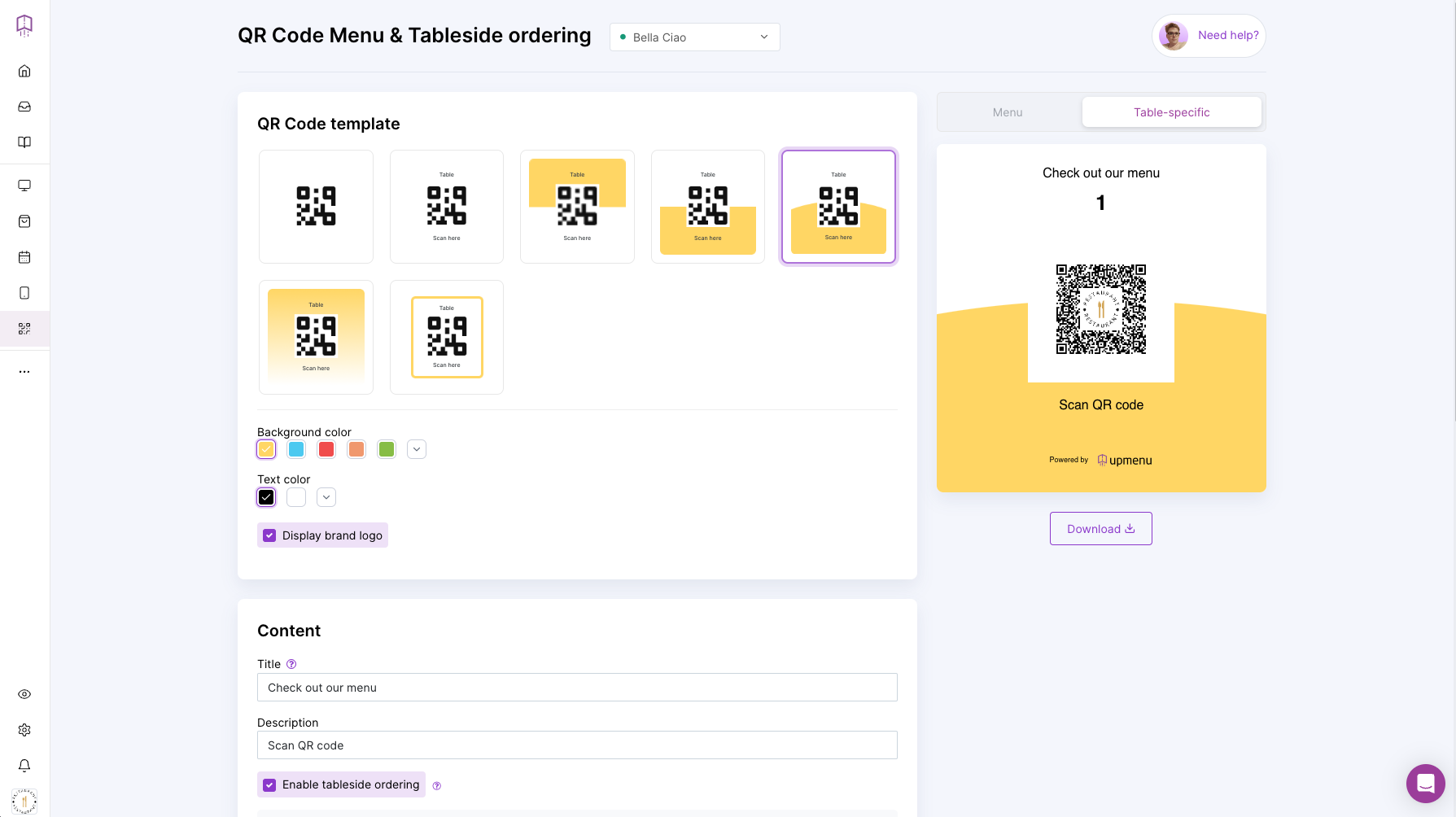This screenshot has width=1456, height=817.
Task: Click the QR code preview image
Action: (x=1101, y=309)
